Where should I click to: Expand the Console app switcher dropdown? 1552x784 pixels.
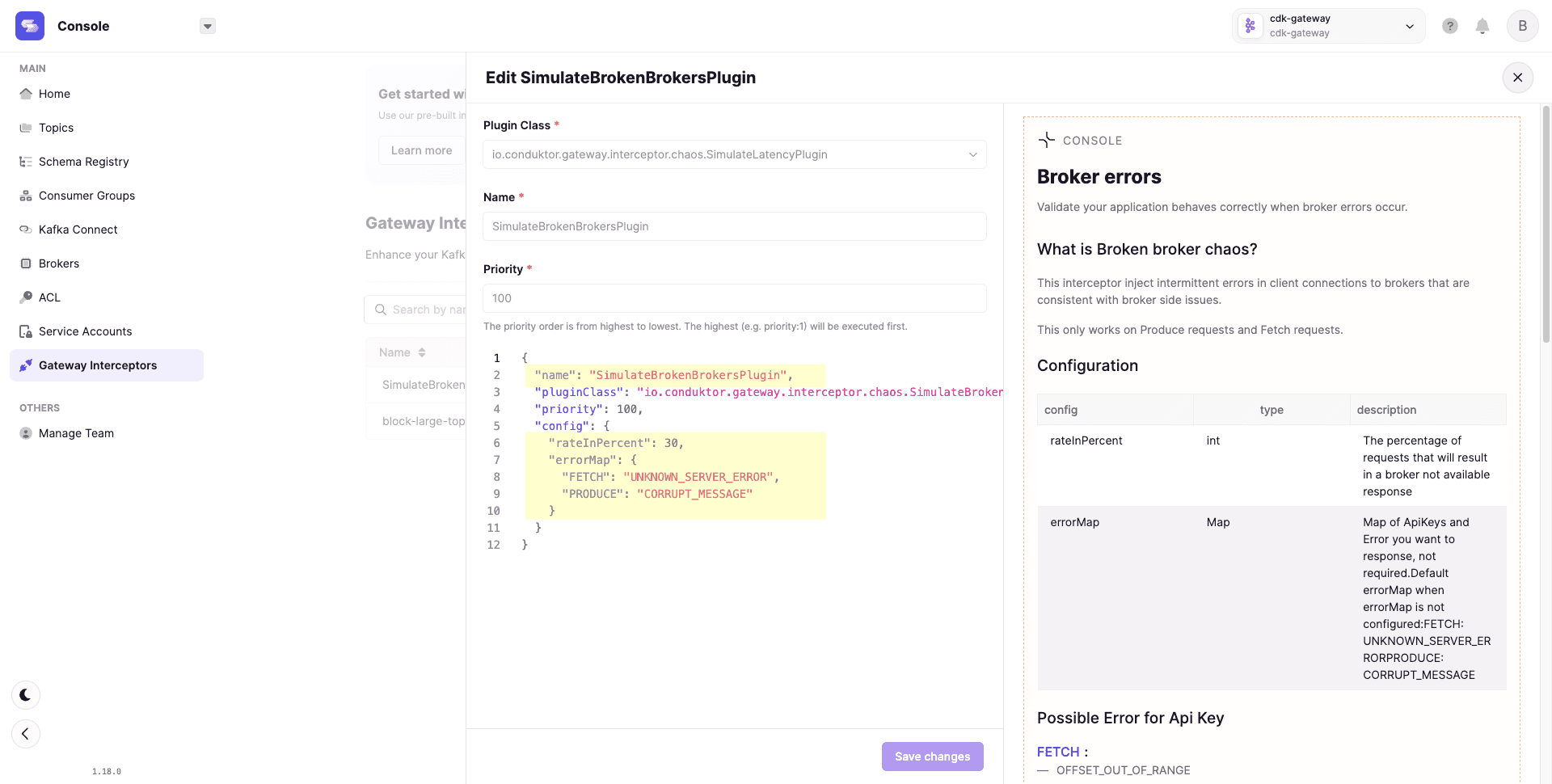point(208,26)
